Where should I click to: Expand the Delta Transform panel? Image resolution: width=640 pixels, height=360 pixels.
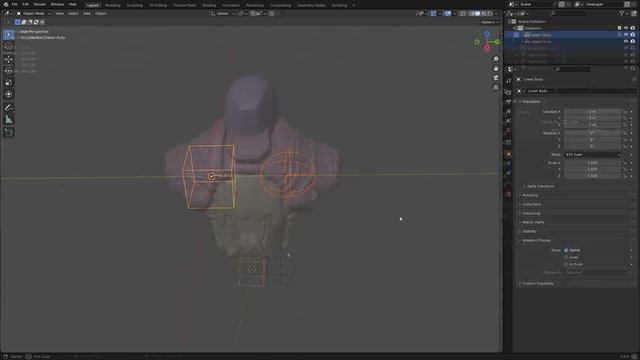point(540,186)
